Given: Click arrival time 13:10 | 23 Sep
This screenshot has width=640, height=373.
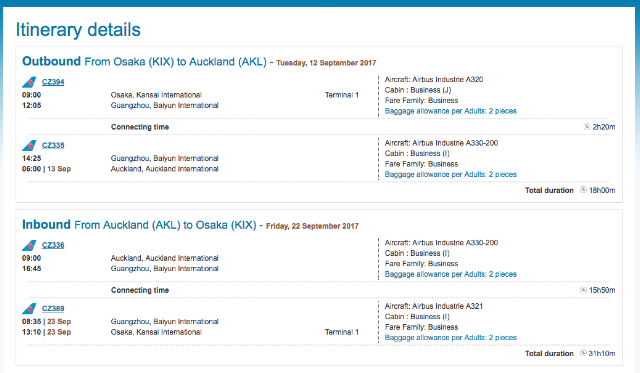Looking at the screenshot, I should [47, 332].
